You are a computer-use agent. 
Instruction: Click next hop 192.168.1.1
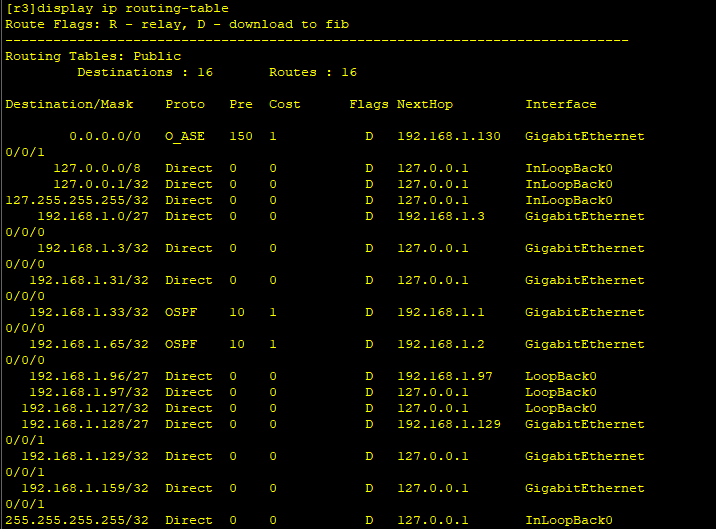pyautogui.click(x=441, y=312)
